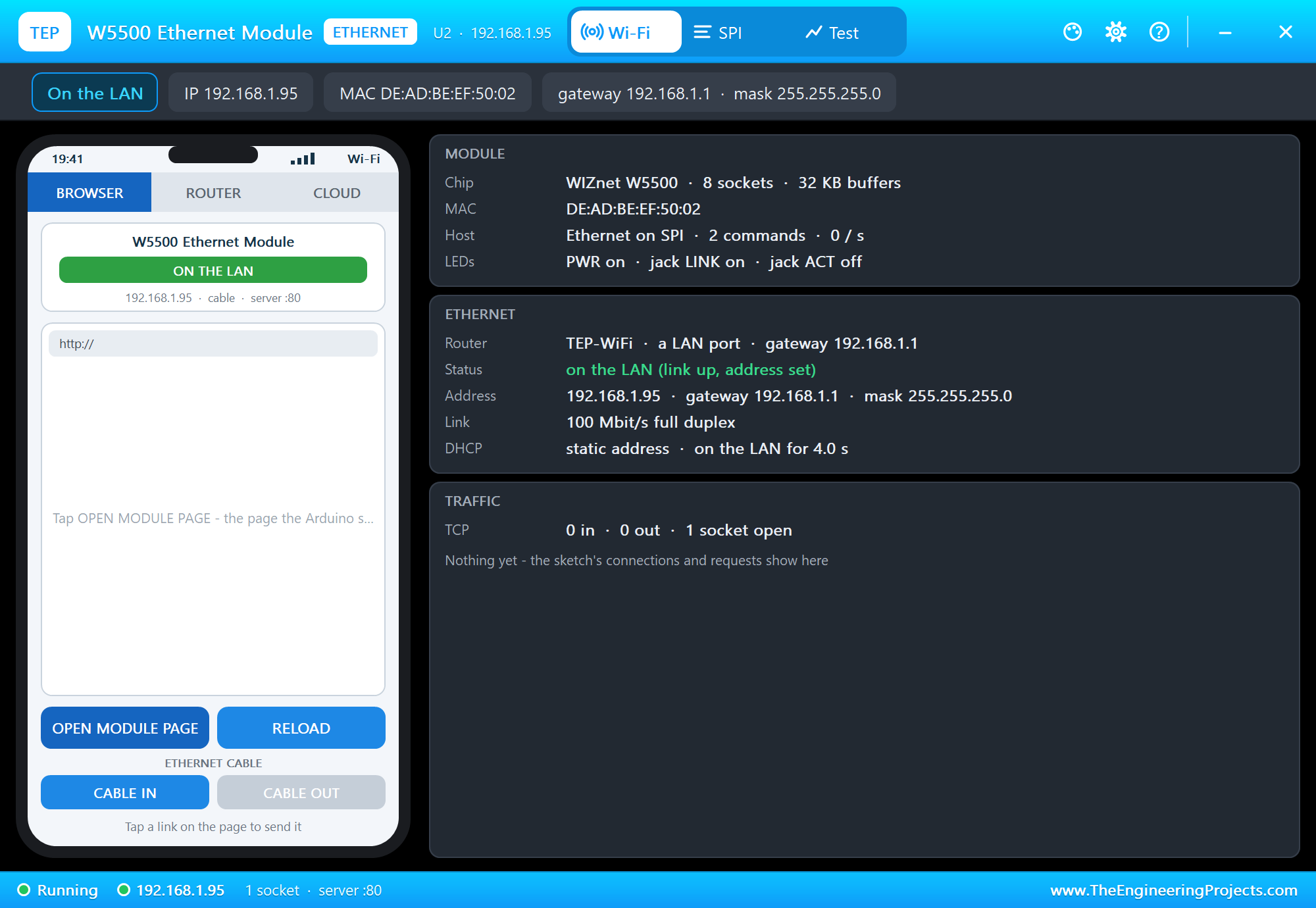Select the ROUTER phone tab
Viewport: 1316px width, 908px height.
click(213, 193)
